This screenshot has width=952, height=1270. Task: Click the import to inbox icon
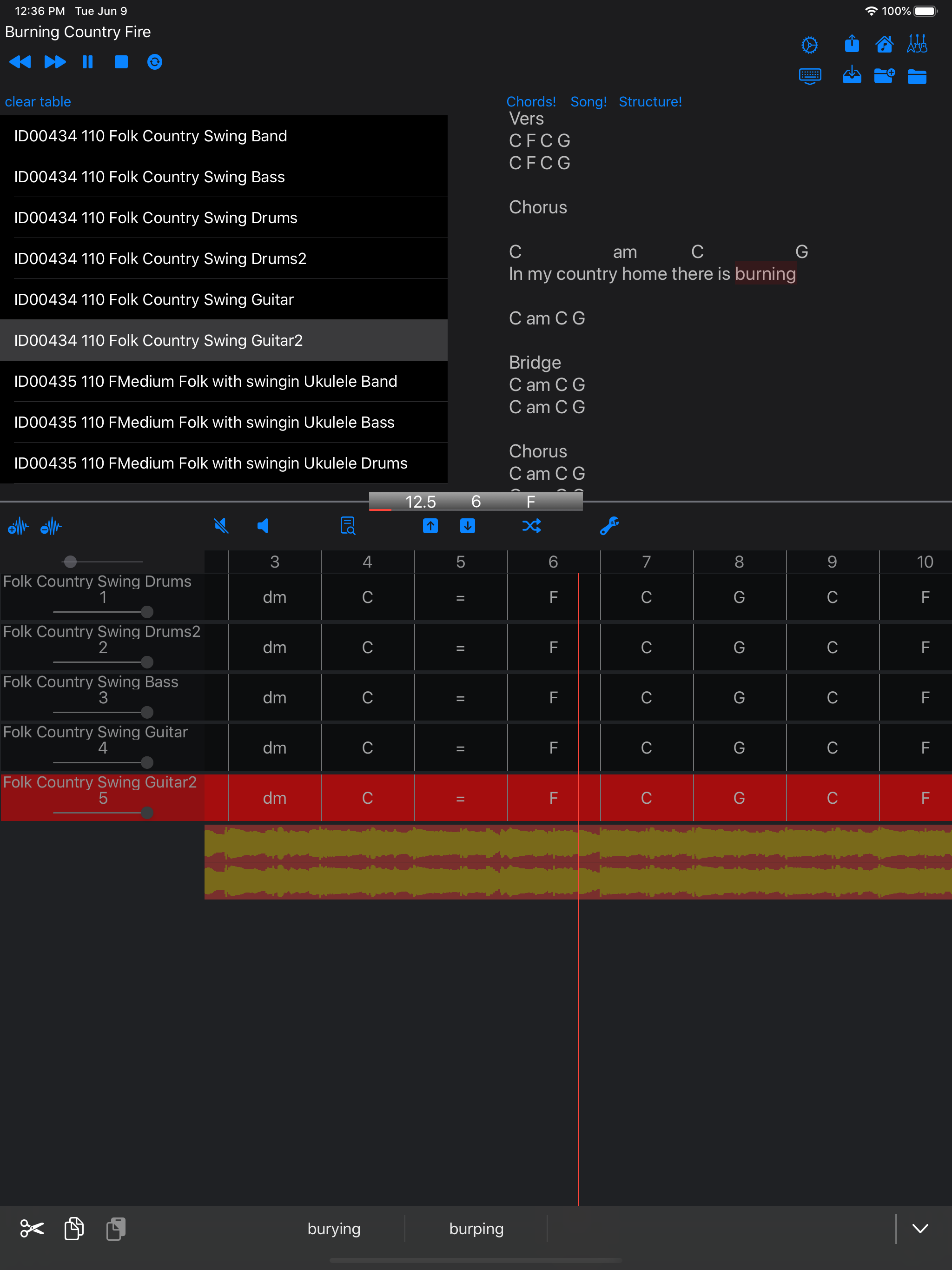pos(852,76)
